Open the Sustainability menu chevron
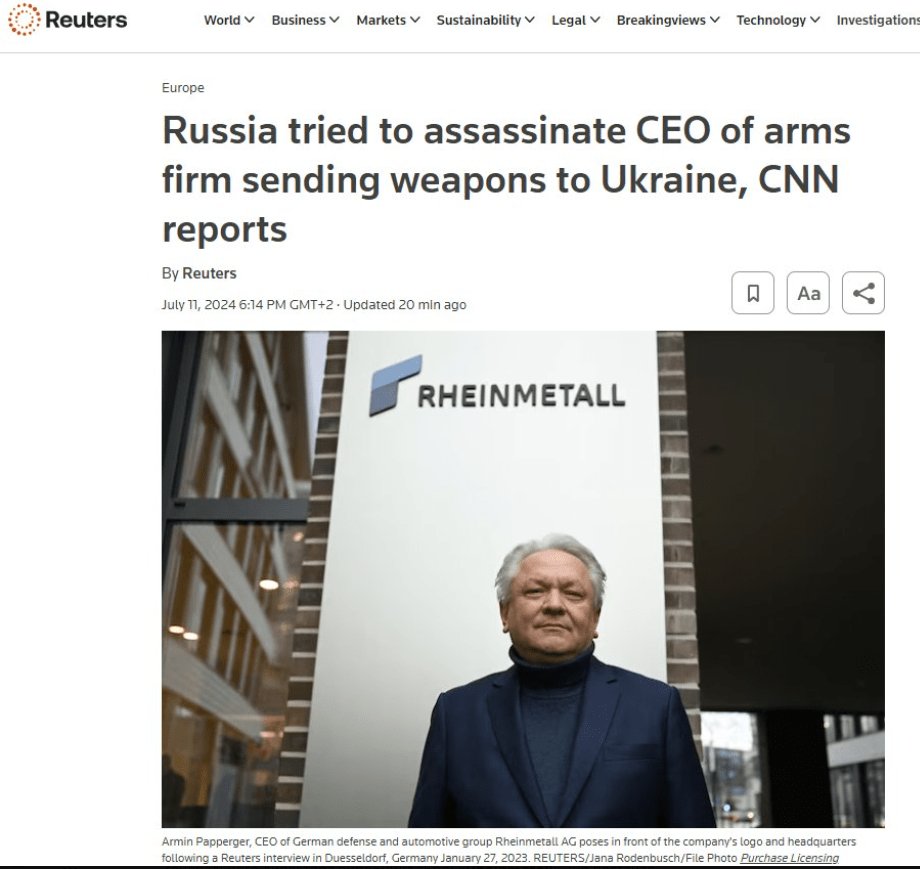 pos(530,20)
